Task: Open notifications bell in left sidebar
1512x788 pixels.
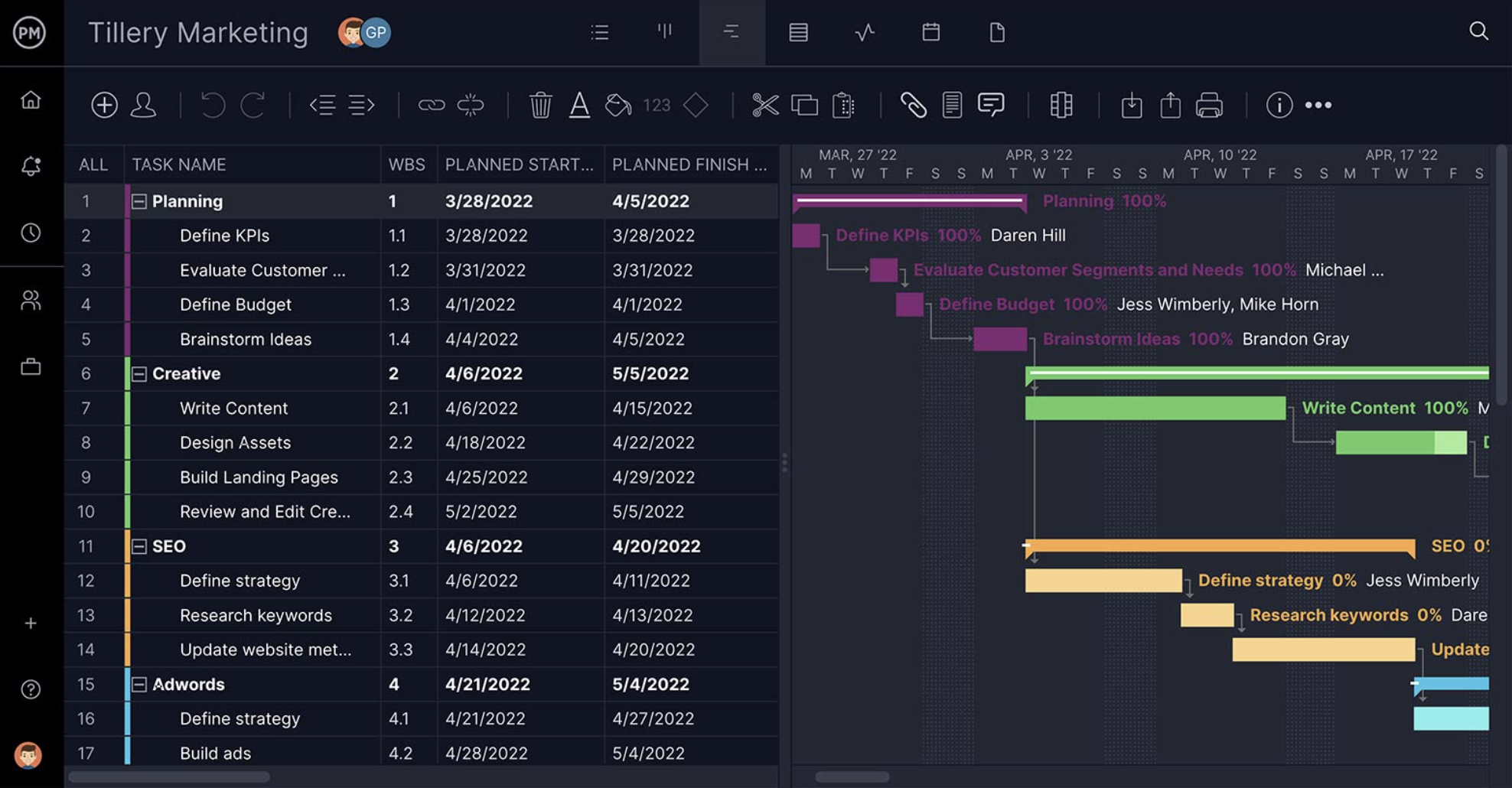Action: click(31, 166)
